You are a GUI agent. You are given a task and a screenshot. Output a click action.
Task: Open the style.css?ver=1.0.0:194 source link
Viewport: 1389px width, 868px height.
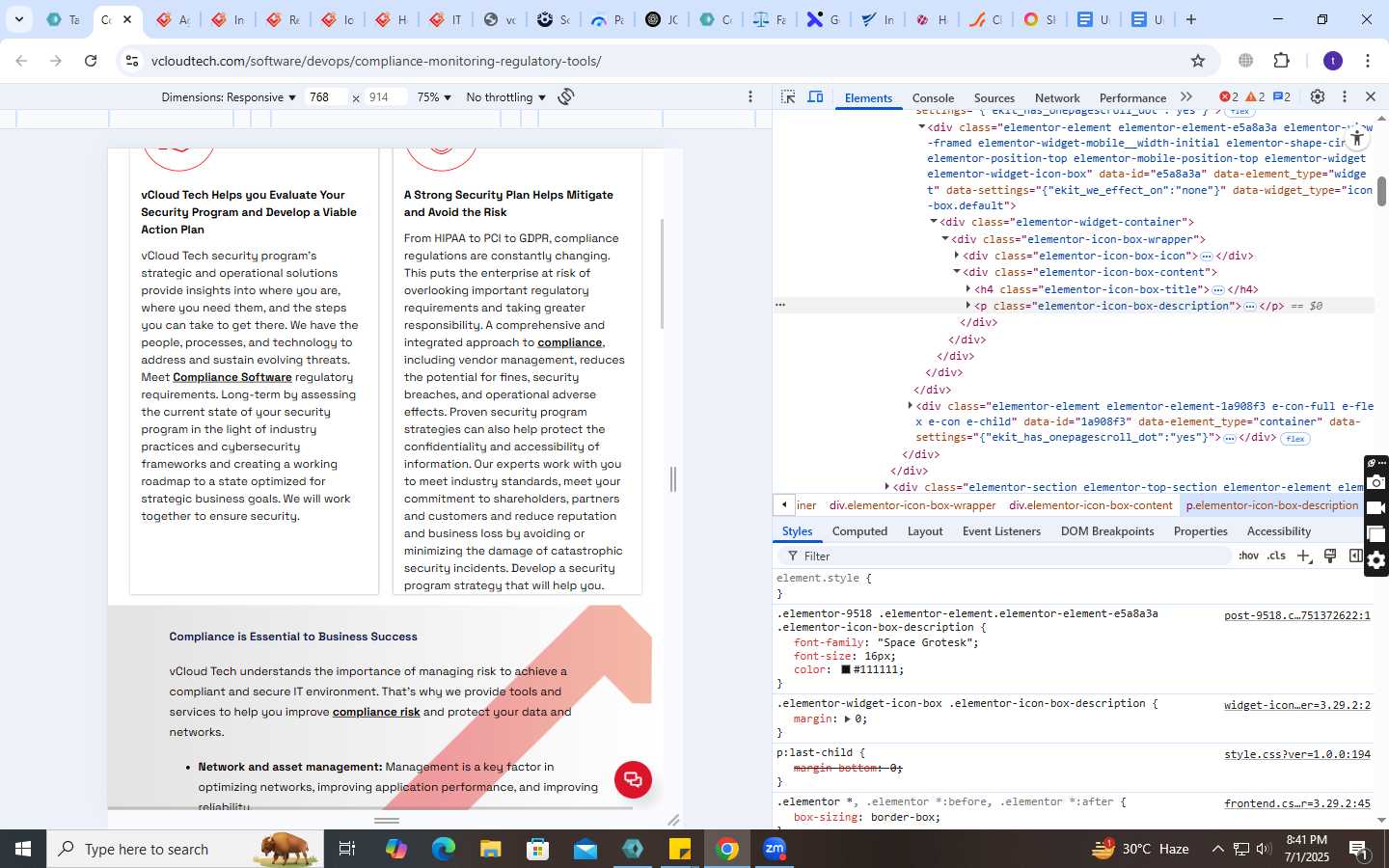pos(1297,754)
